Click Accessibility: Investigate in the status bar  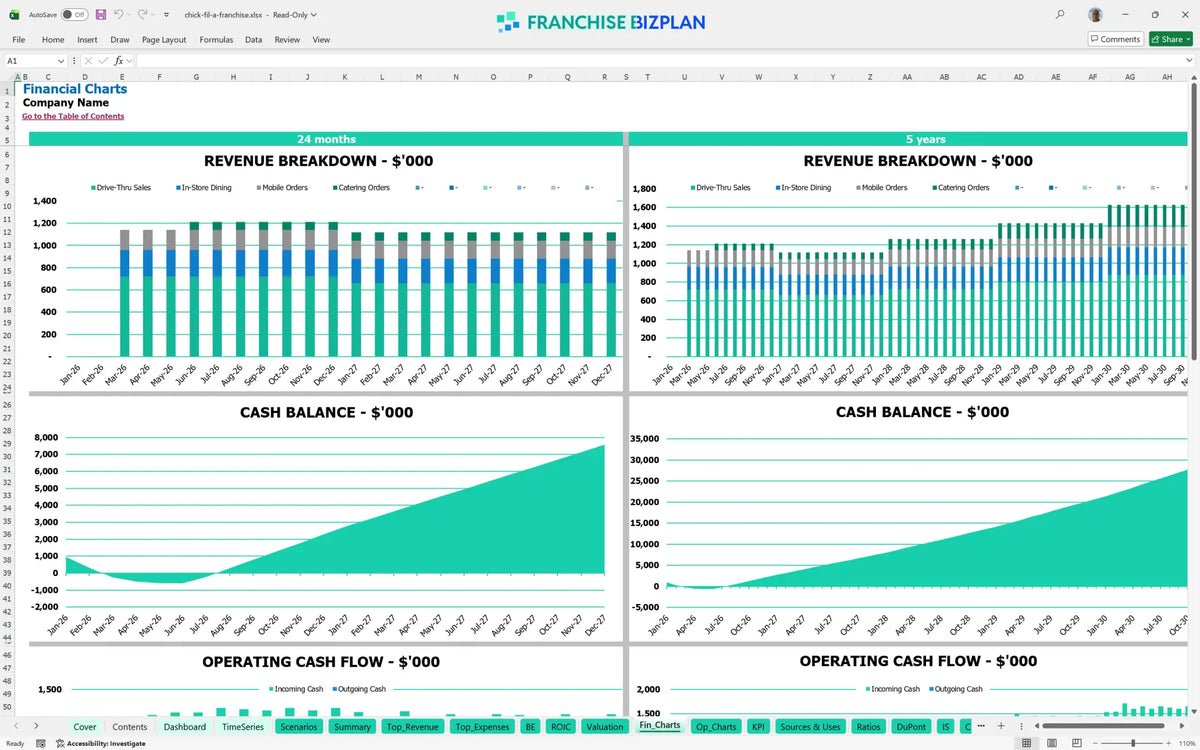(100, 743)
